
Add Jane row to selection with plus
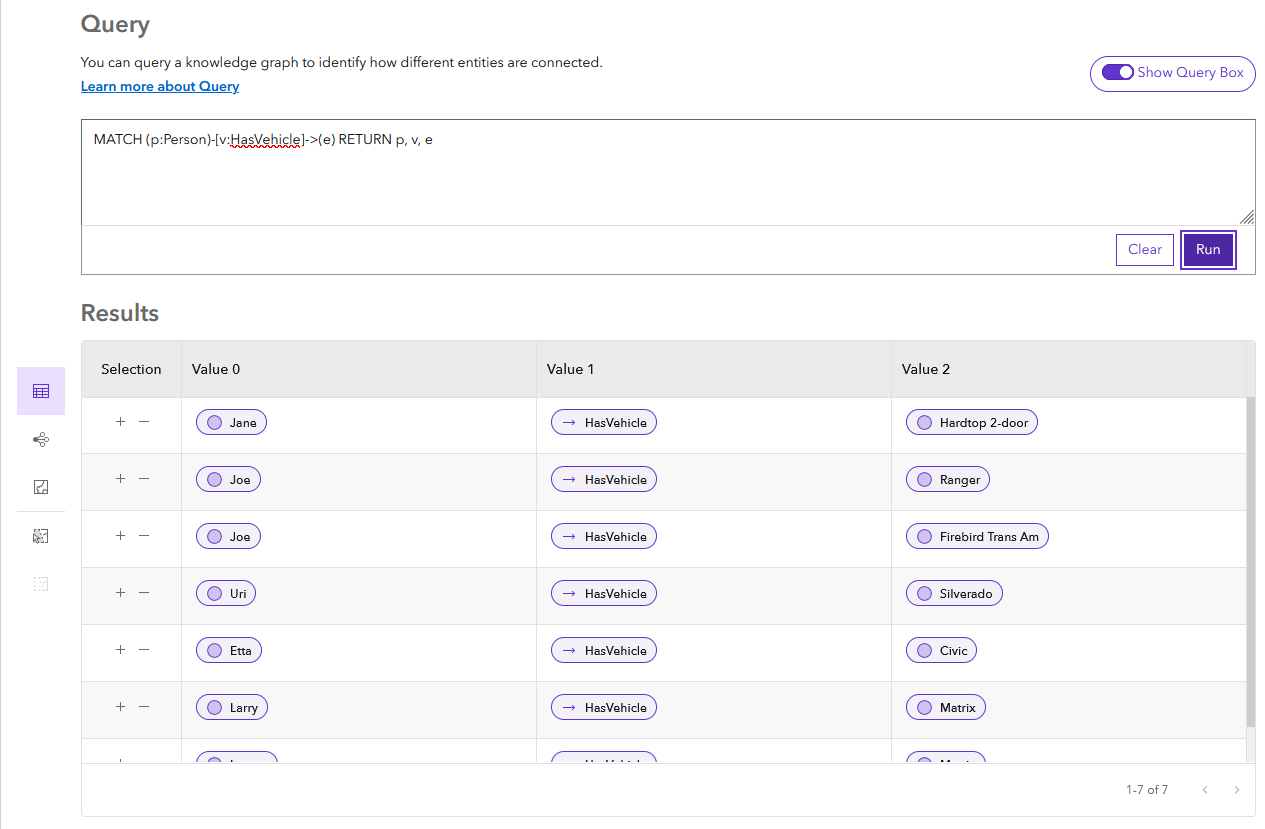tap(120, 422)
